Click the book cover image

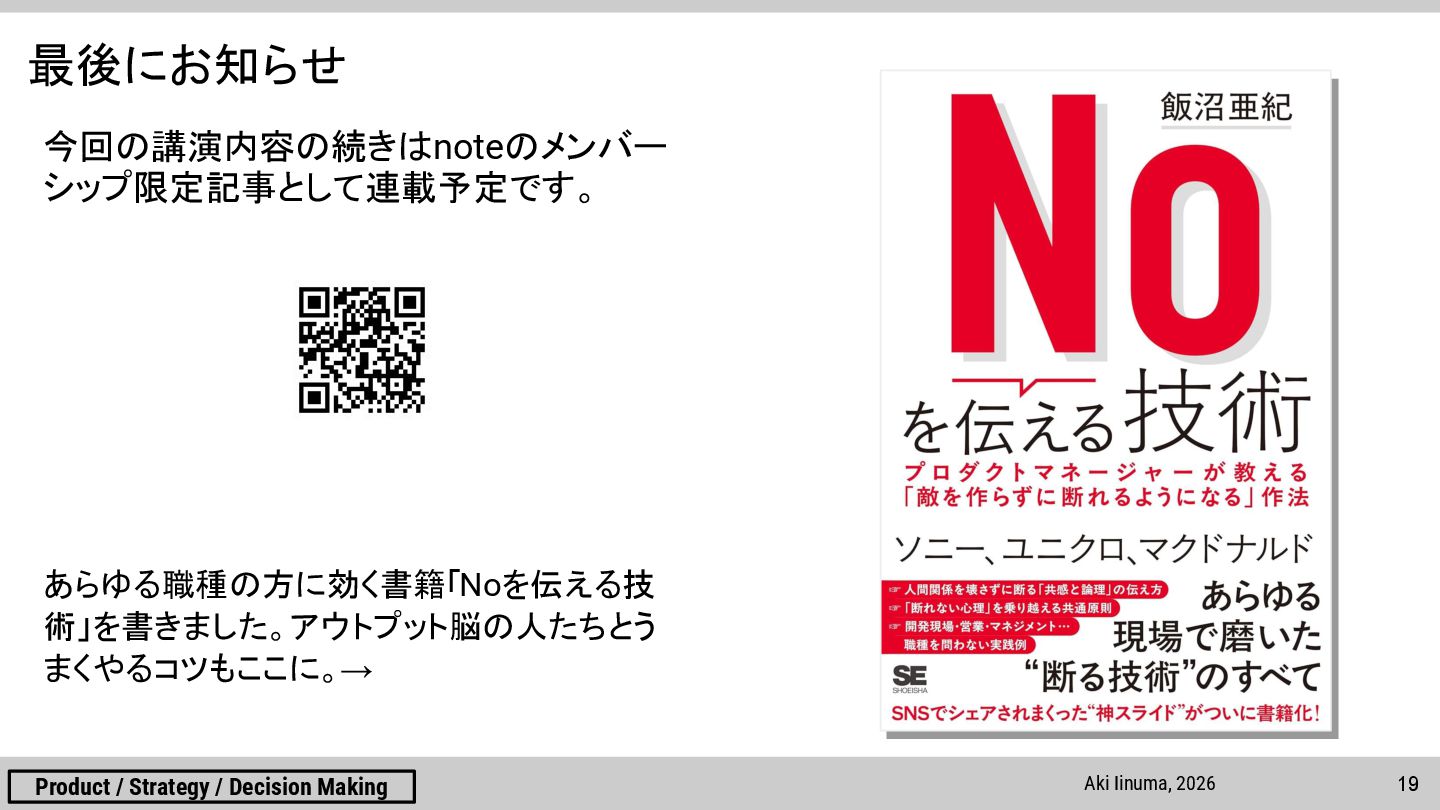pyautogui.click(x=1108, y=403)
